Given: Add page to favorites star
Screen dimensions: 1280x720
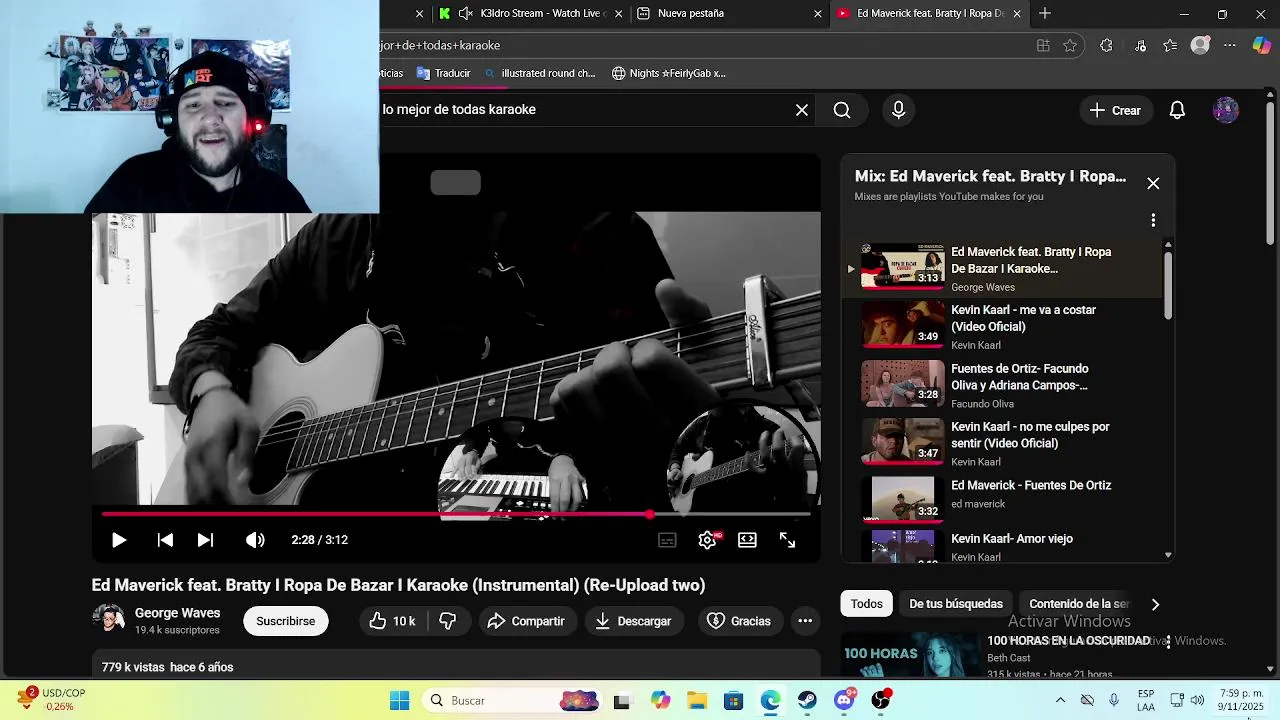Looking at the screenshot, I should pyautogui.click(x=1070, y=45).
